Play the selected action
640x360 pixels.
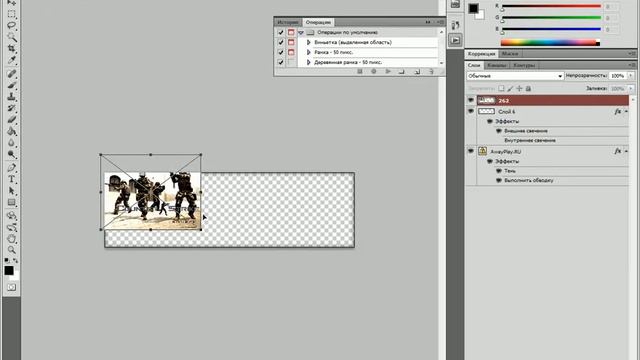pyautogui.click(x=388, y=71)
